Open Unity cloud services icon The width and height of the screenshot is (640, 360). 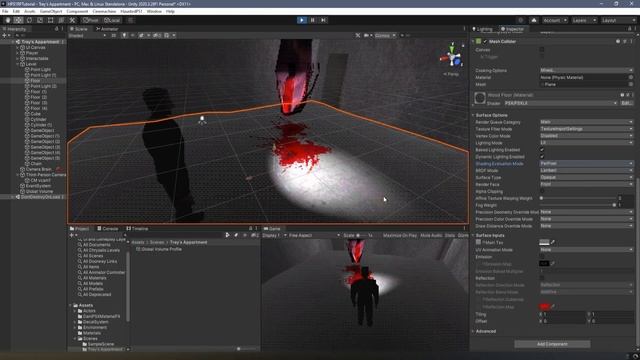pos(533,20)
